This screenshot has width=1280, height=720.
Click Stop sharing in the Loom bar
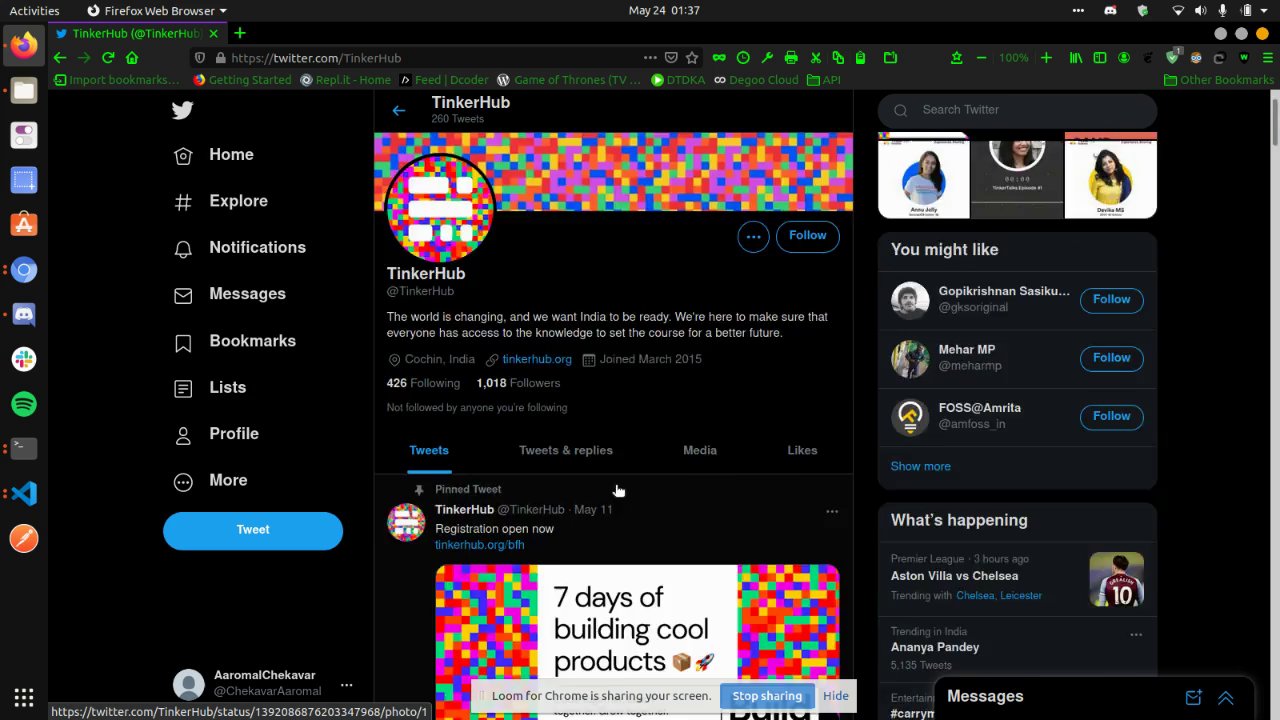click(x=767, y=696)
